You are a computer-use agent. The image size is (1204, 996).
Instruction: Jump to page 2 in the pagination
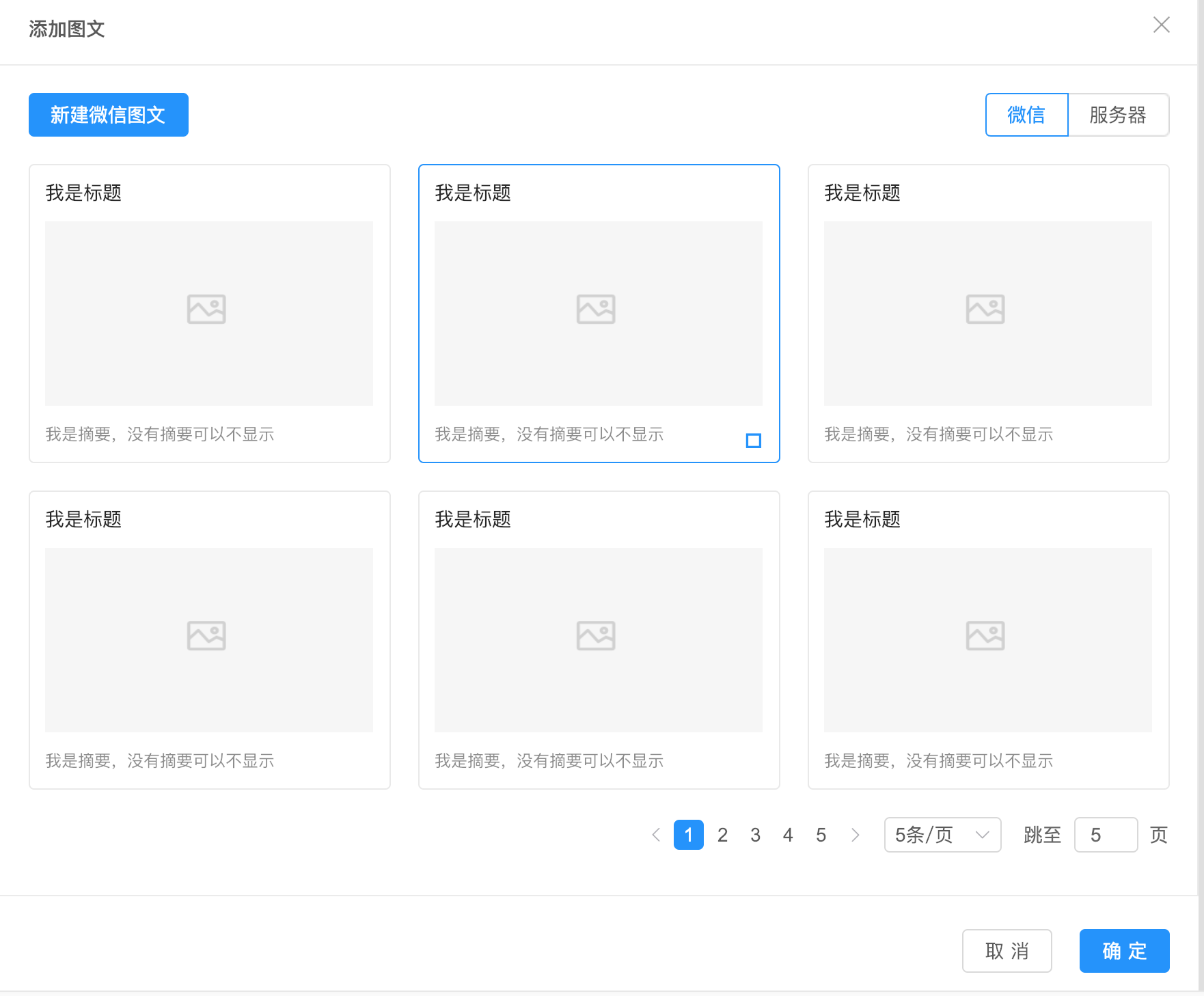(x=722, y=835)
